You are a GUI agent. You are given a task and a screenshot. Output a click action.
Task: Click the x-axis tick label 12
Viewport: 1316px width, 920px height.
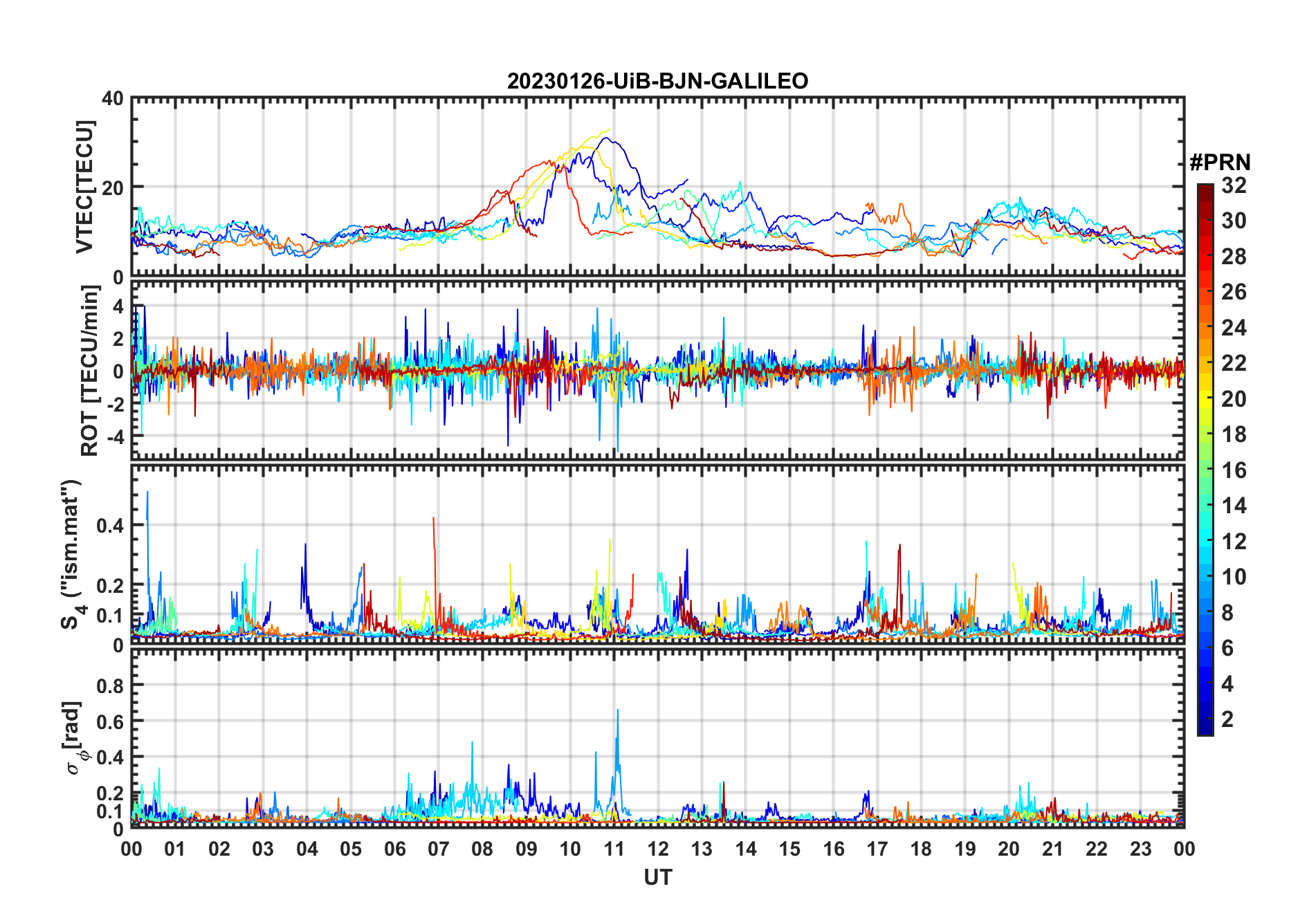(657, 849)
